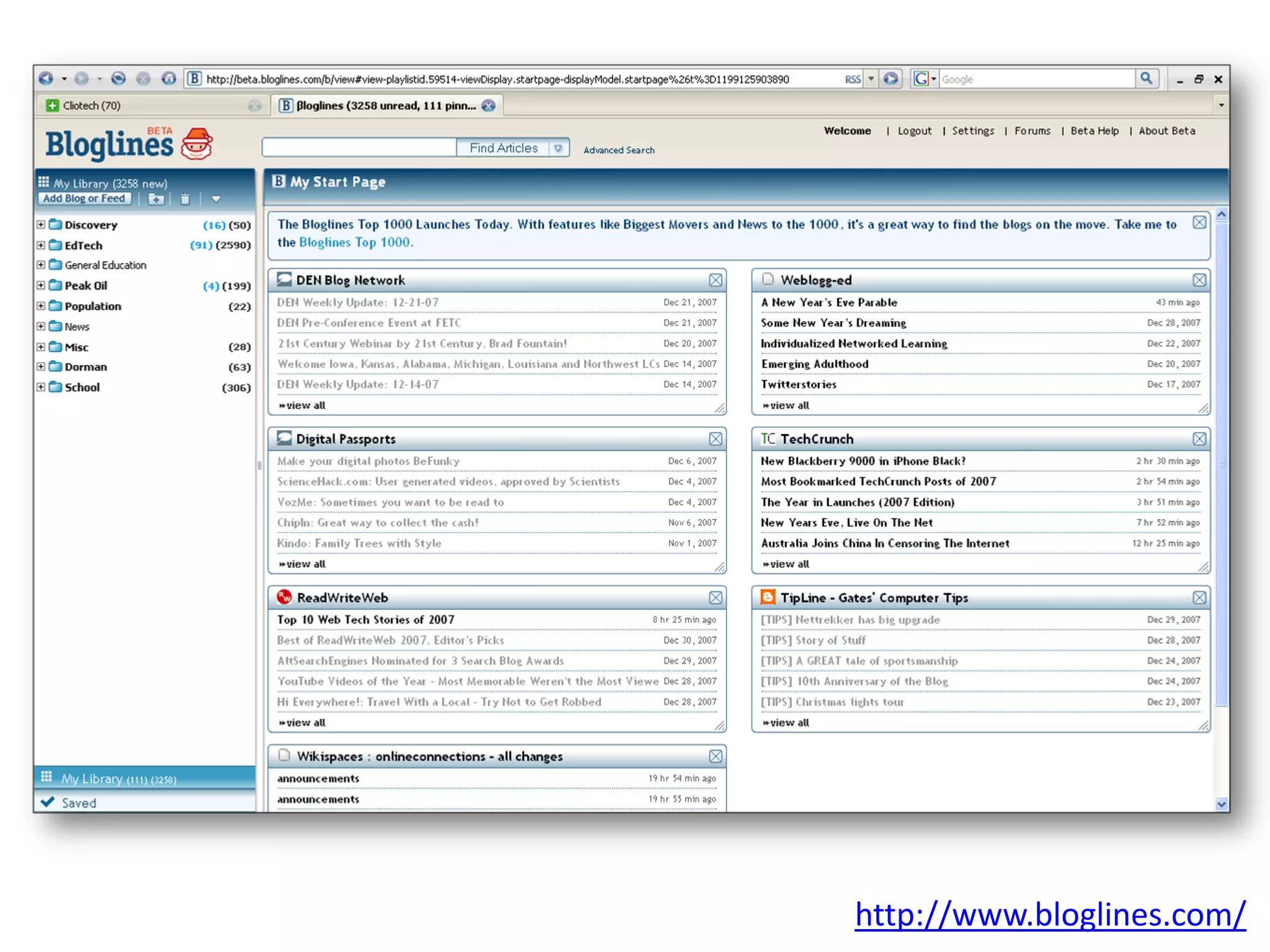Click the page scrollbar down arrow
The width and height of the screenshot is (1270, 952).
click(1221, 804)
